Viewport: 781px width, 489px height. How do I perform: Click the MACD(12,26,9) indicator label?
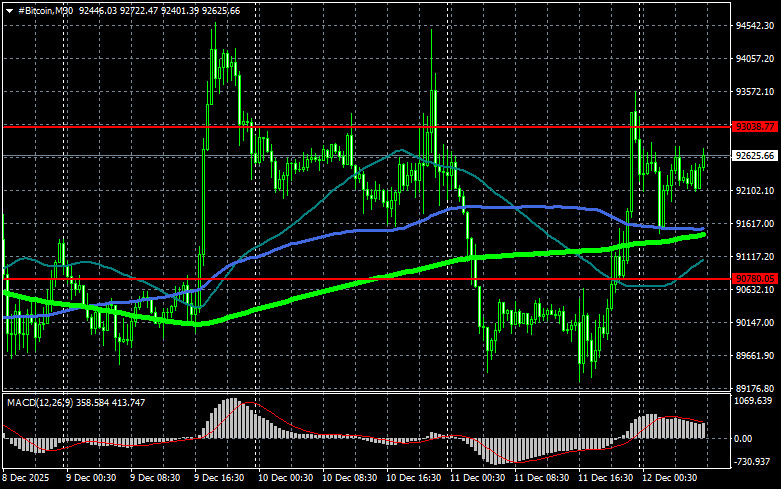tap(40, 402)
